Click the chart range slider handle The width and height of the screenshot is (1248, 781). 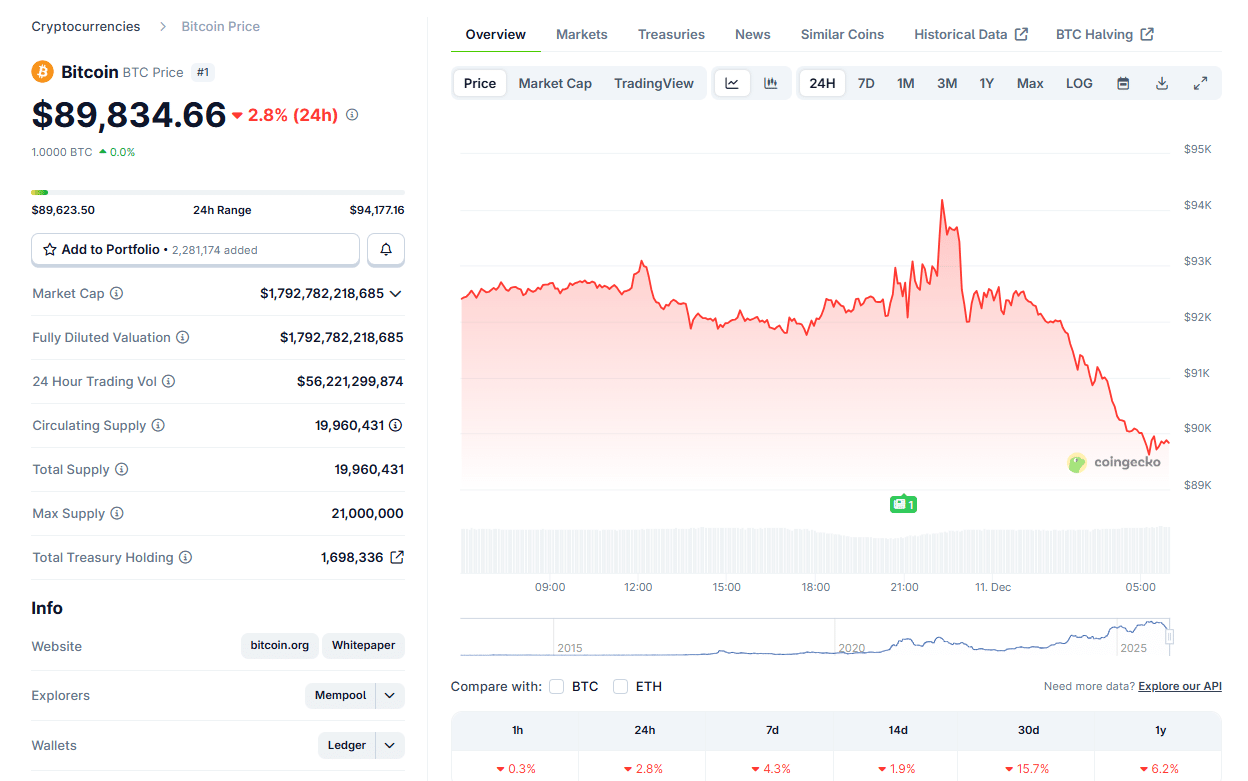1169,636
